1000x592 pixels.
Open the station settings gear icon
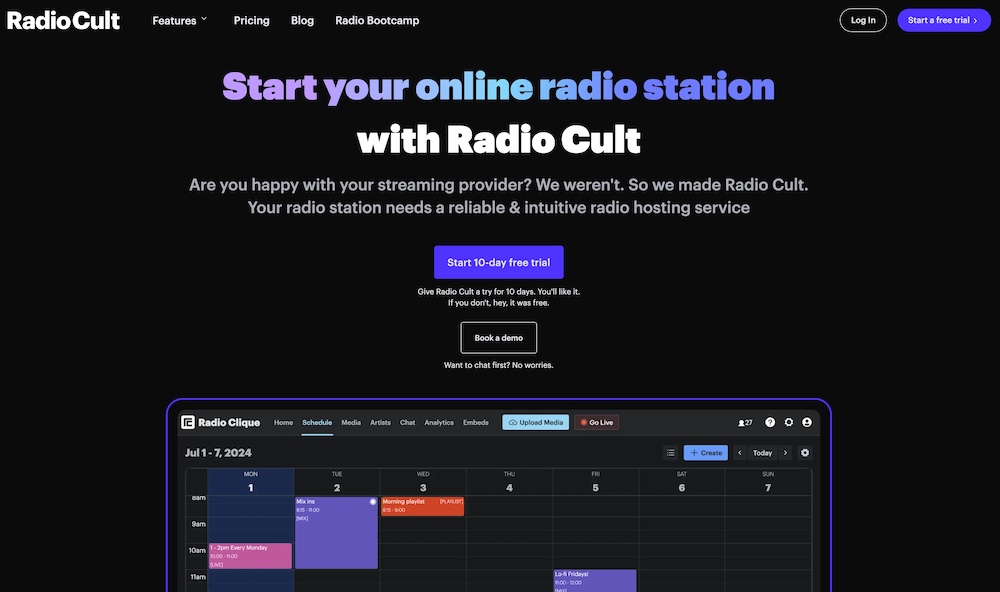pos(789,422)
